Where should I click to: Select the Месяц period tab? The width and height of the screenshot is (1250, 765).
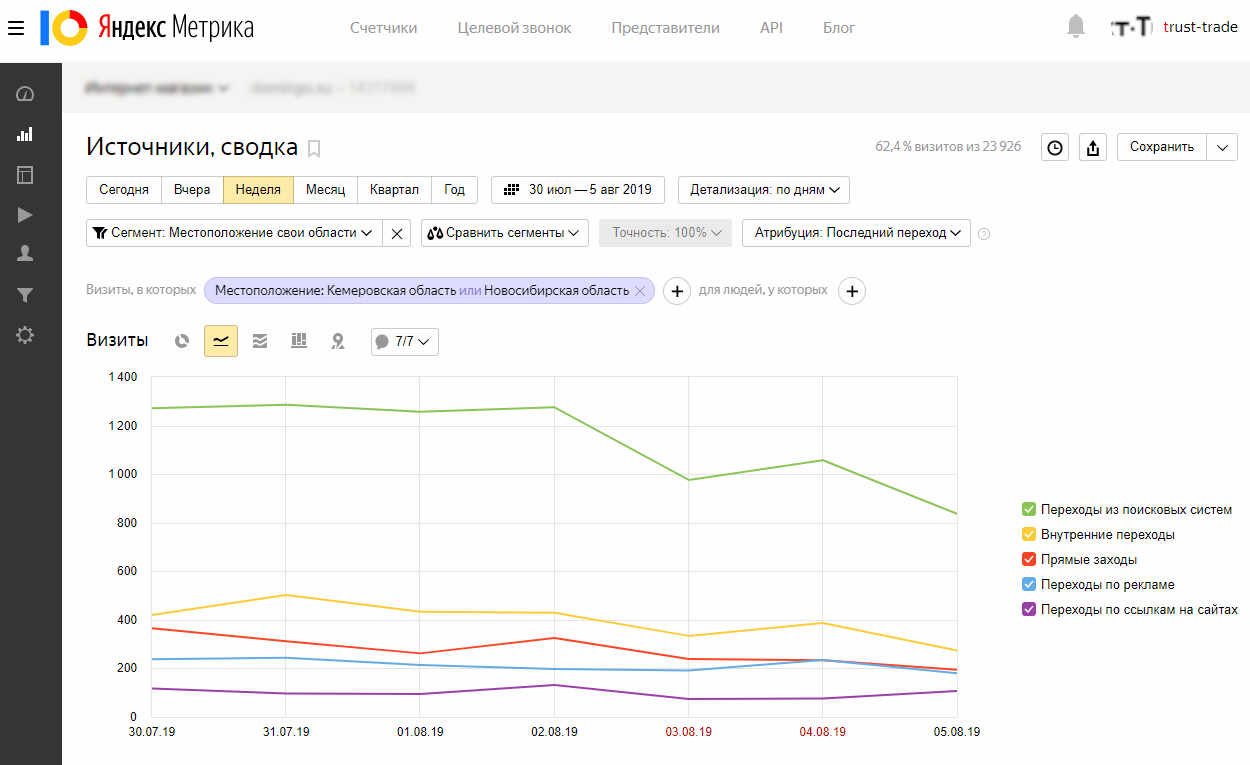coord(325,189)
